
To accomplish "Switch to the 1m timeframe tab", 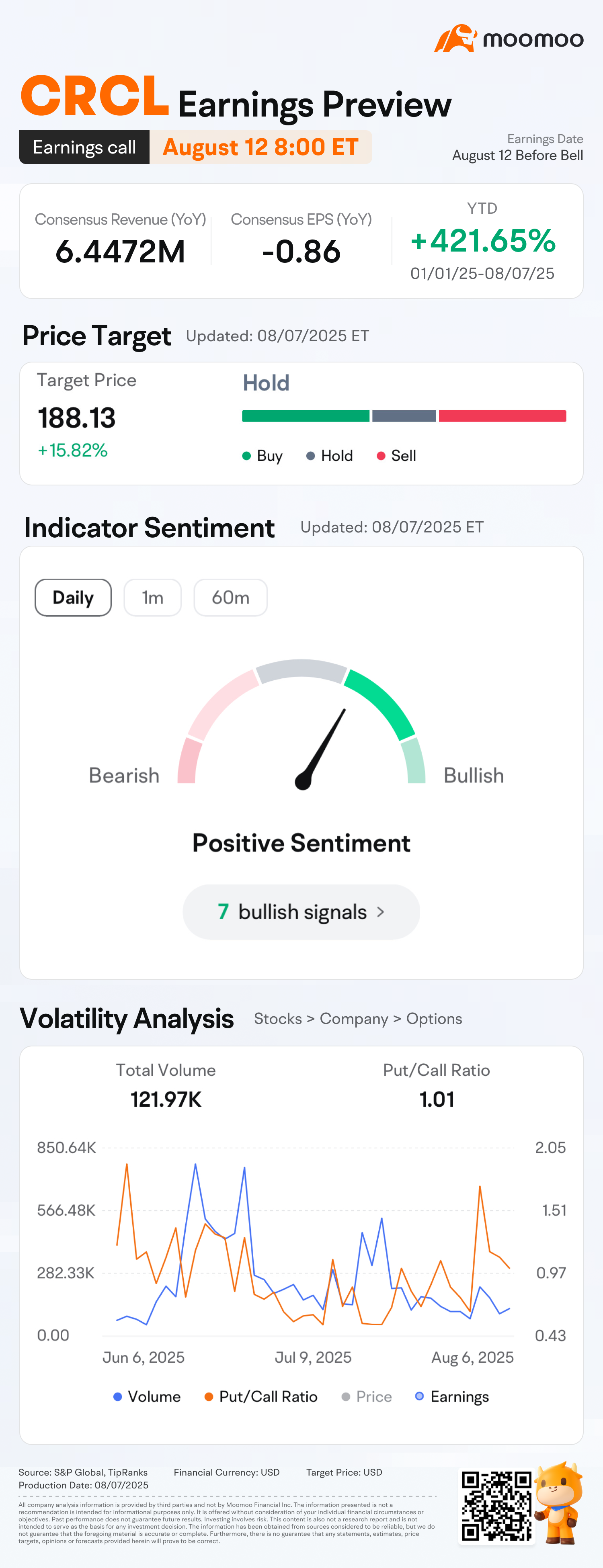I will [152, 598].
